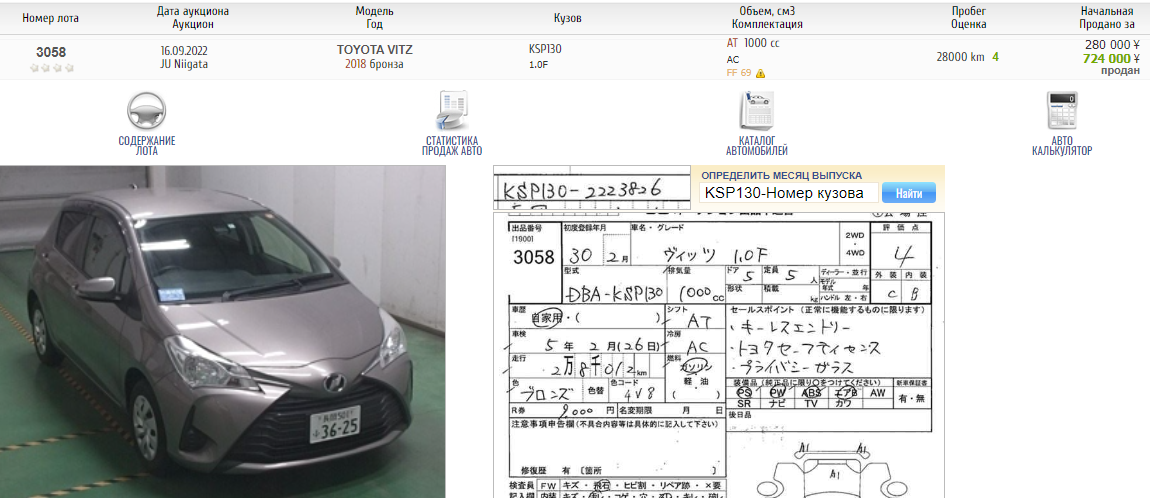Click the Найти button

(x=909, y=193)
